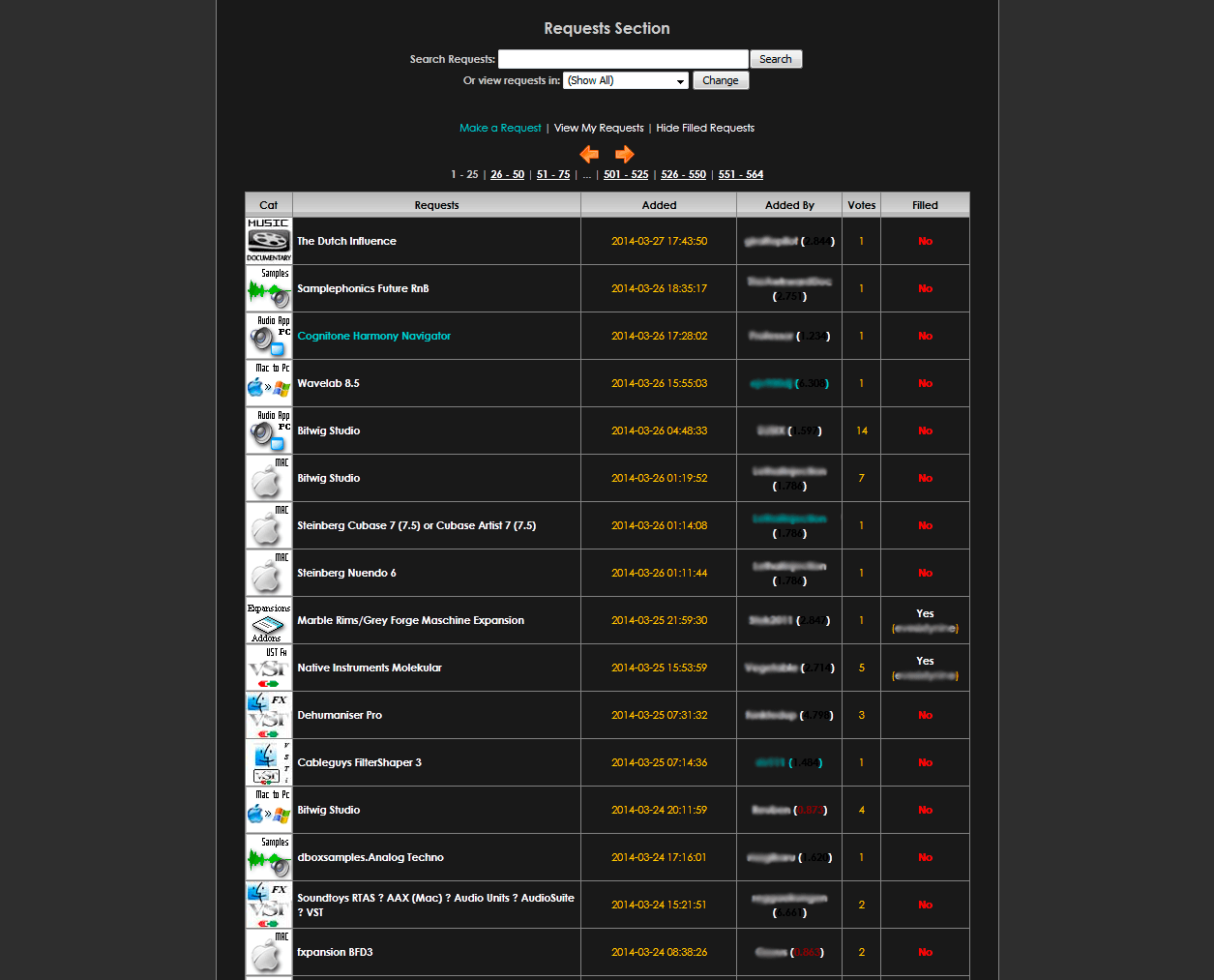Sort by the Filled column header
This screenshot has height=980, width=1214.
[x=925, y=205]
